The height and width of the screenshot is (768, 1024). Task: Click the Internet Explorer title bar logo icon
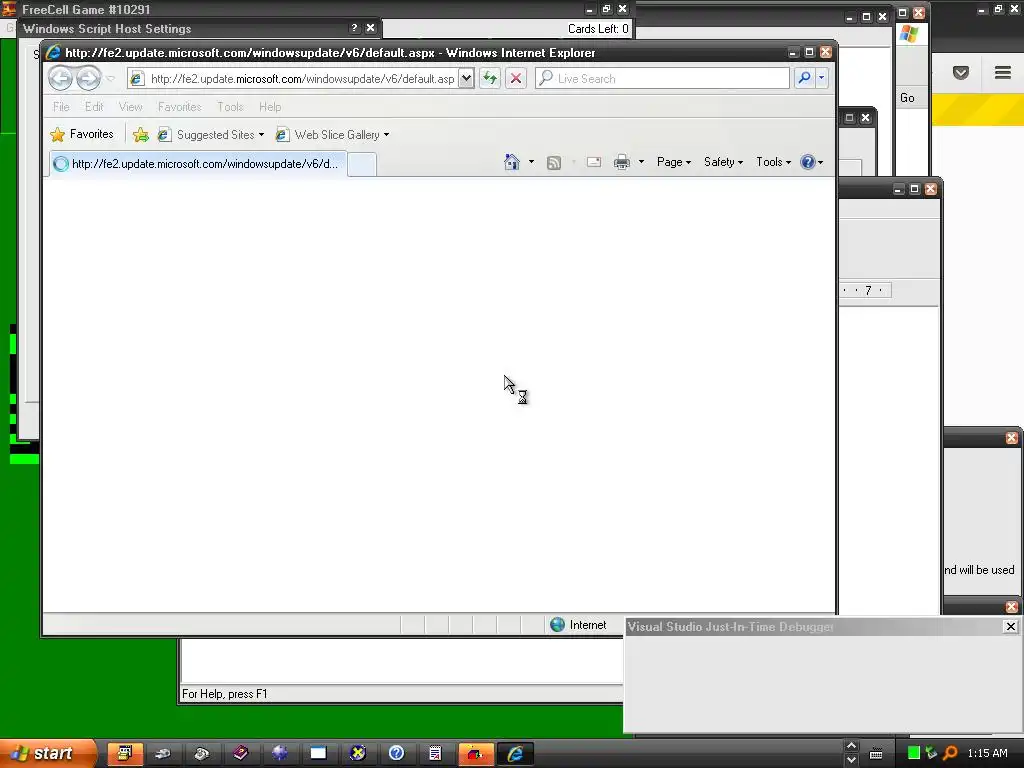(54, 52)
